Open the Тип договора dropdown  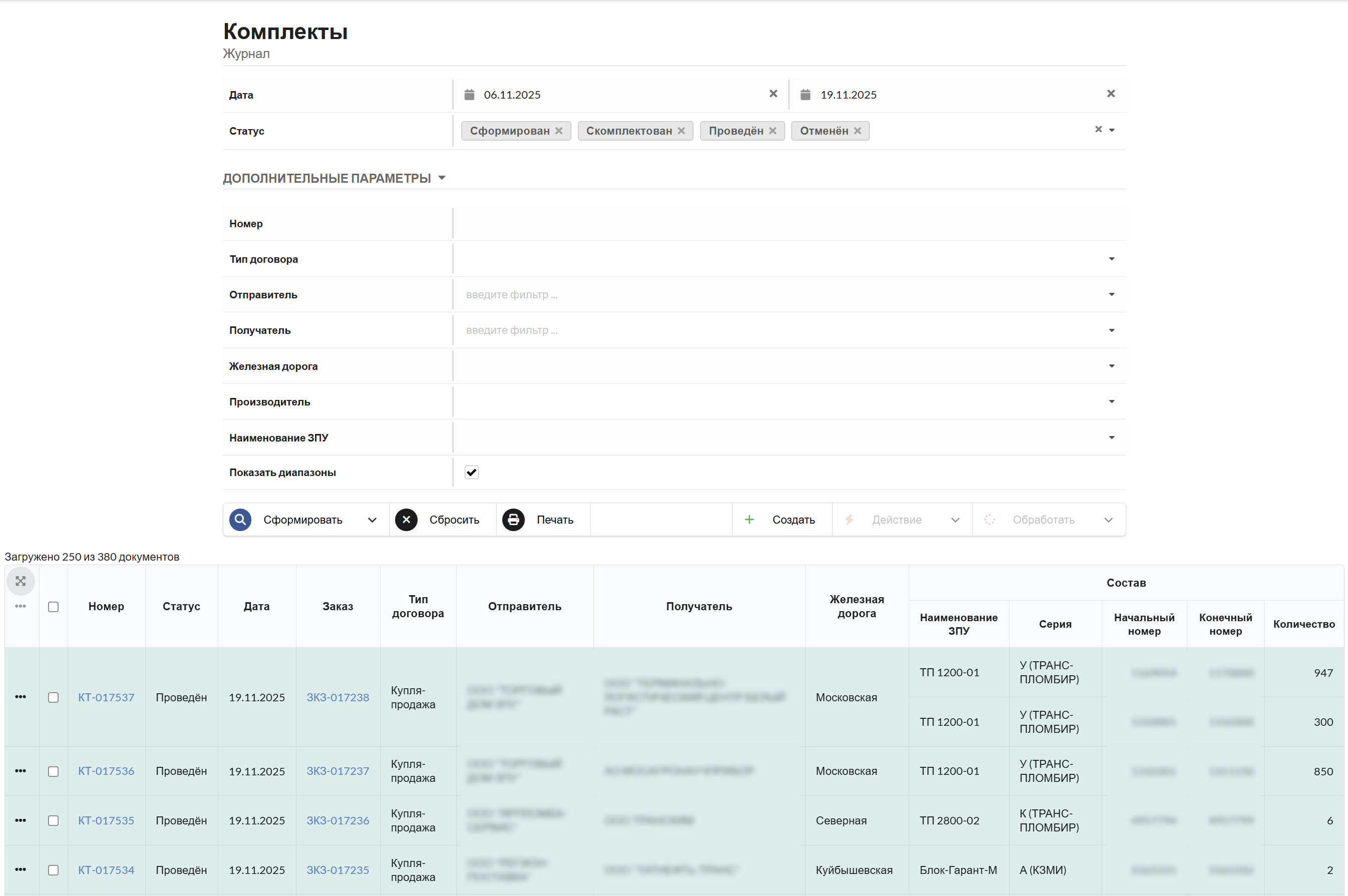[x=1111, y=259]
